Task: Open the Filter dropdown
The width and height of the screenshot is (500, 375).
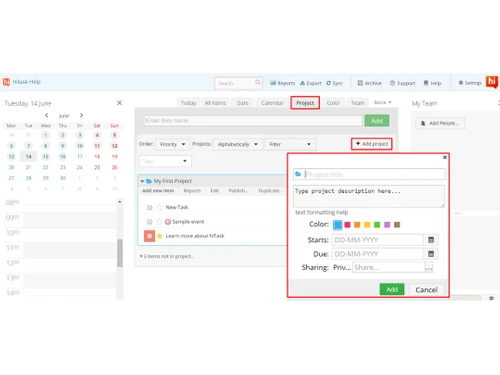Action: click(x=289, y=144)
